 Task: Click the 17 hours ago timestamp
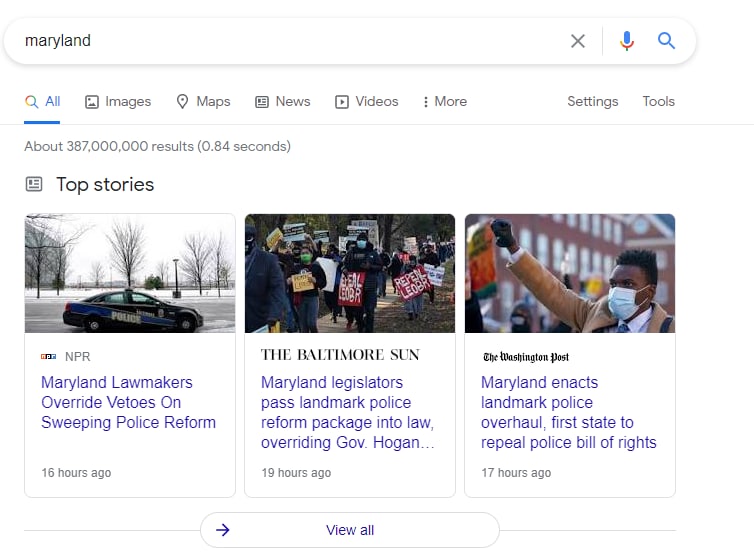516,473
